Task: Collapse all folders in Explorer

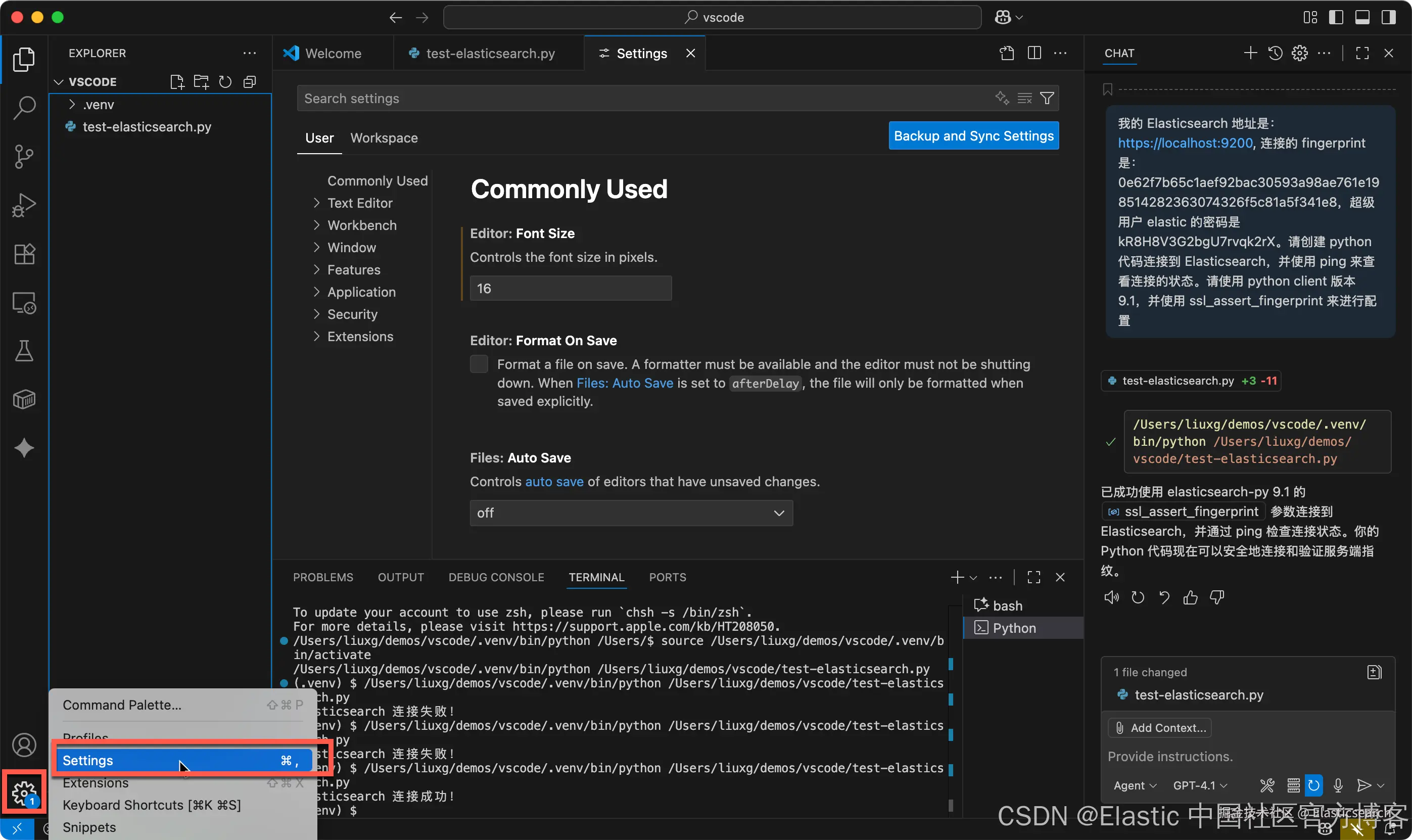Action: point(250,82)
